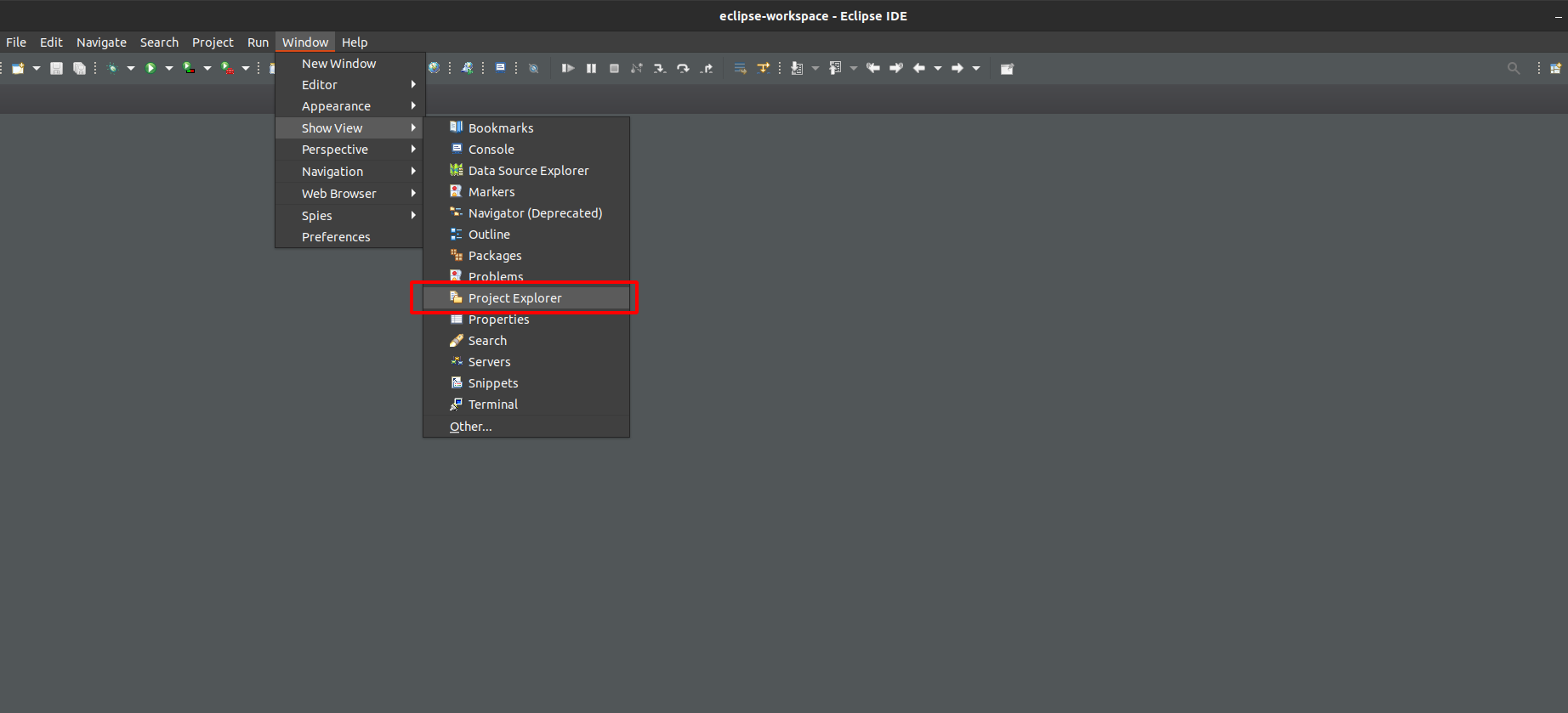The image size is (1568, 713).
Task: Click the Last Edit Location icon
Action: [x=873, y=68]
